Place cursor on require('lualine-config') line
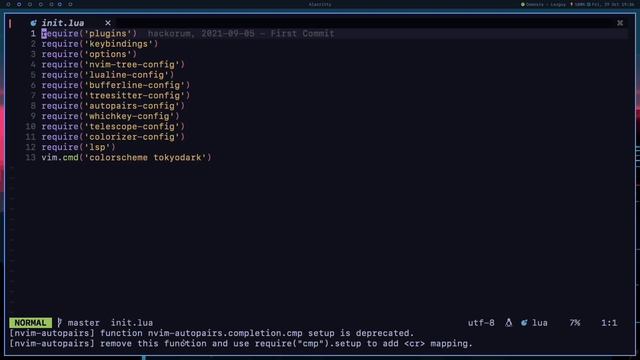The width and height of the screenshot is (640, 360). [108, 75]
